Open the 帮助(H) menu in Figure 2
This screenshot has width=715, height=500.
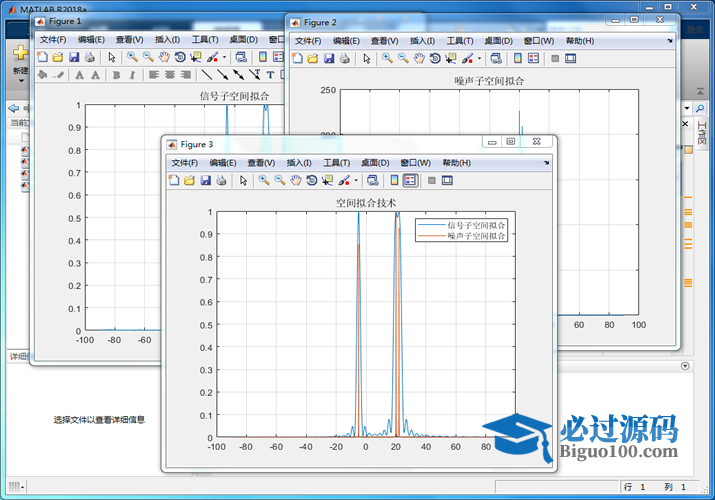point(579,41)
